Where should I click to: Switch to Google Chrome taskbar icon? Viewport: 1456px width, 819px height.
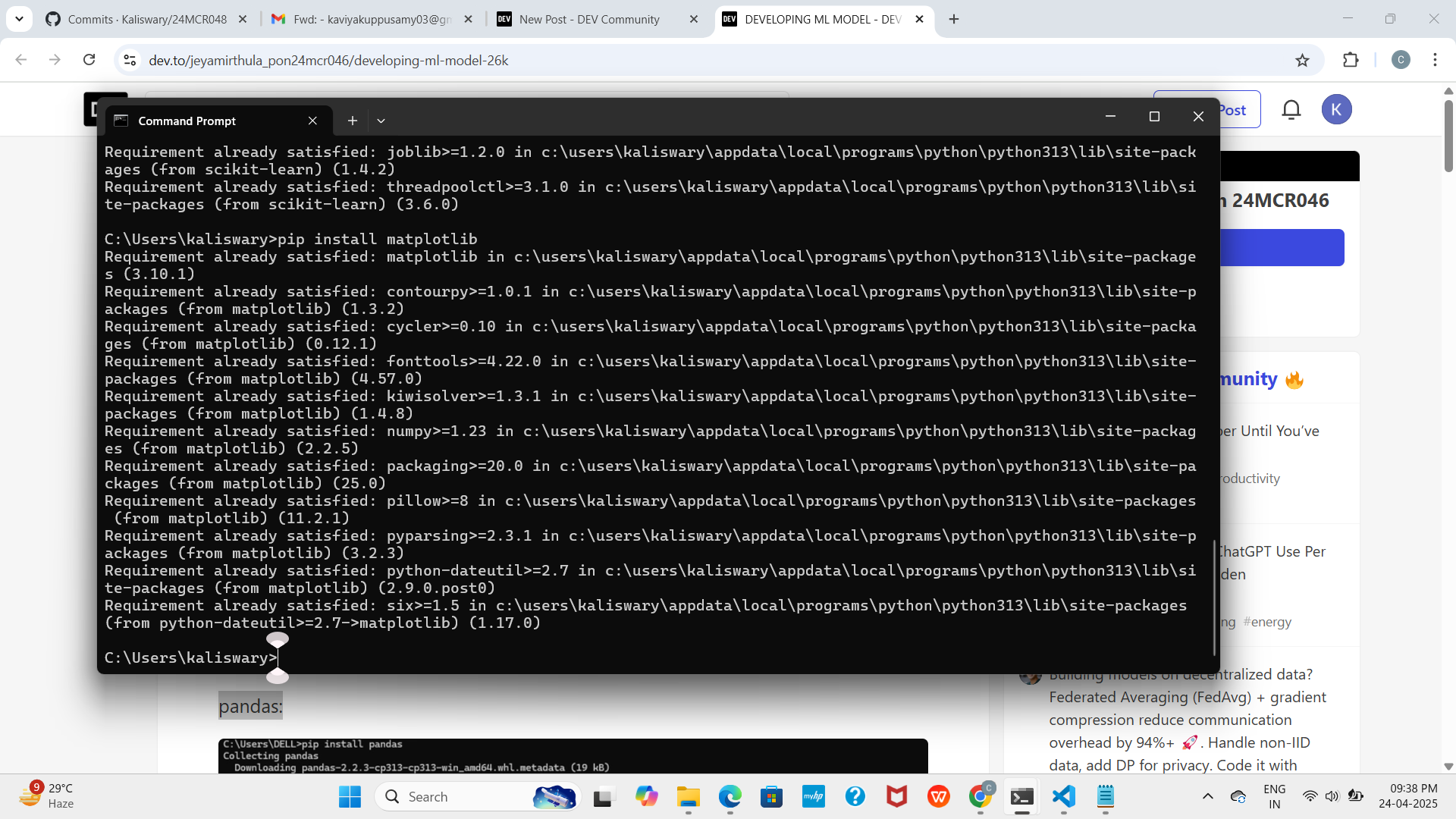[x=980, y=796]
